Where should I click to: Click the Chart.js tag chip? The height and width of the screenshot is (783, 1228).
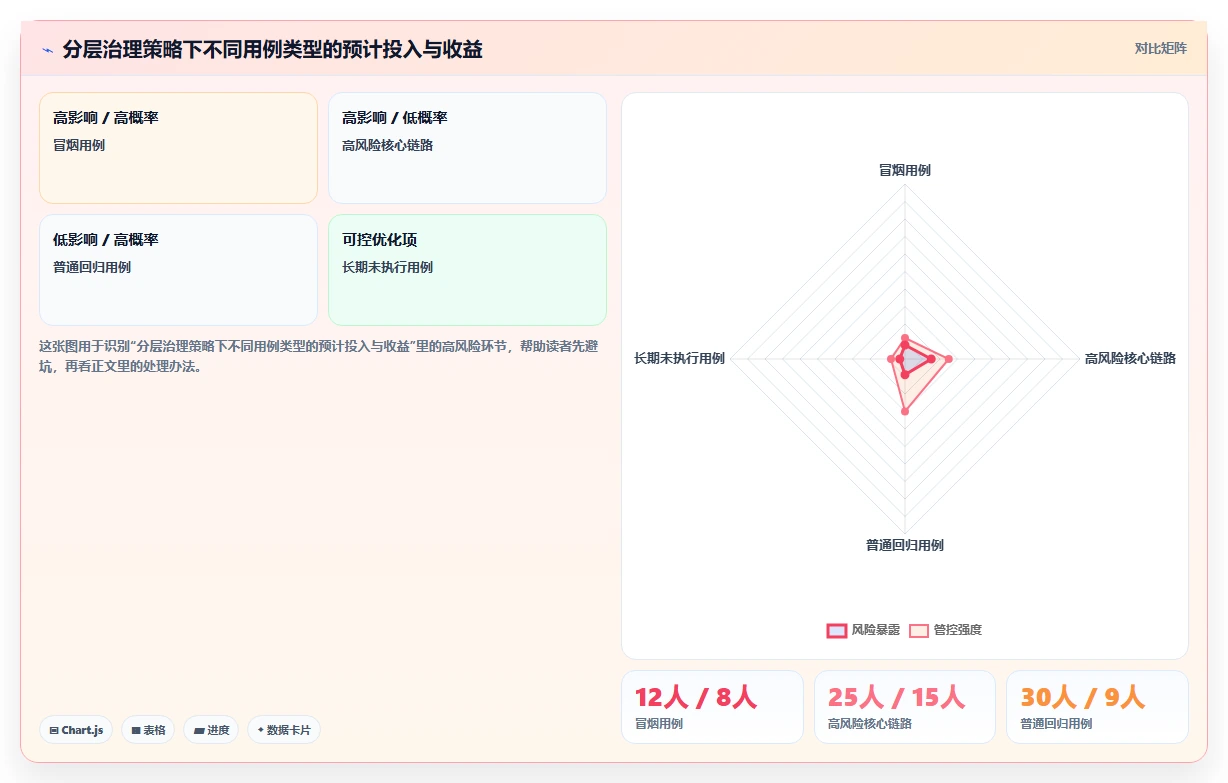click(x=76, y=730)
